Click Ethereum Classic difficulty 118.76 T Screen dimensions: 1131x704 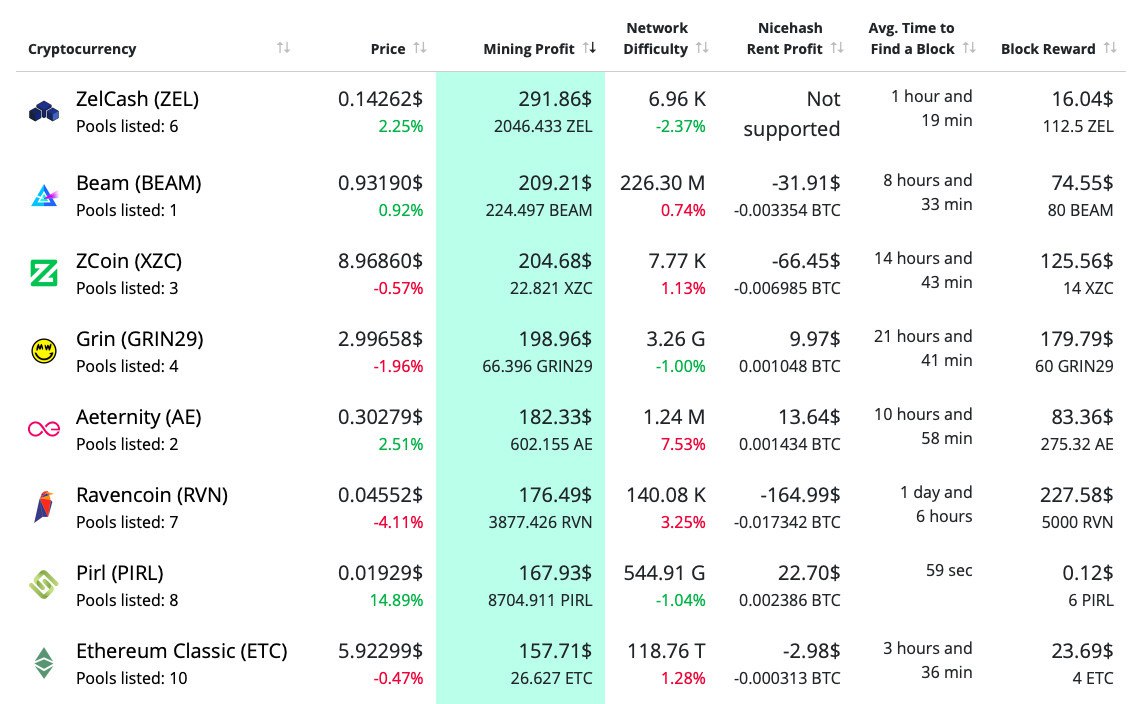coord(666,651)
